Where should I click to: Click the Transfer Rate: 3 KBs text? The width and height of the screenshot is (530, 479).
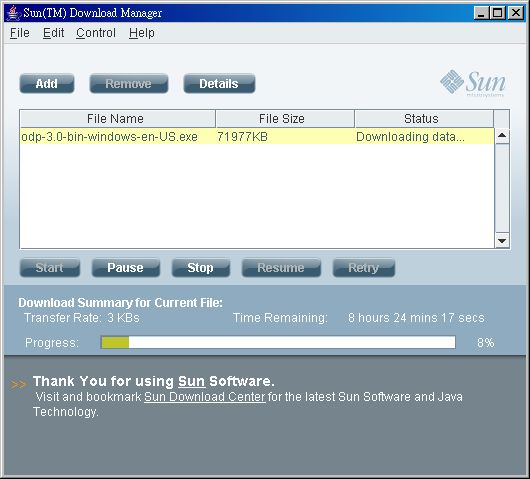pos(82,318)
